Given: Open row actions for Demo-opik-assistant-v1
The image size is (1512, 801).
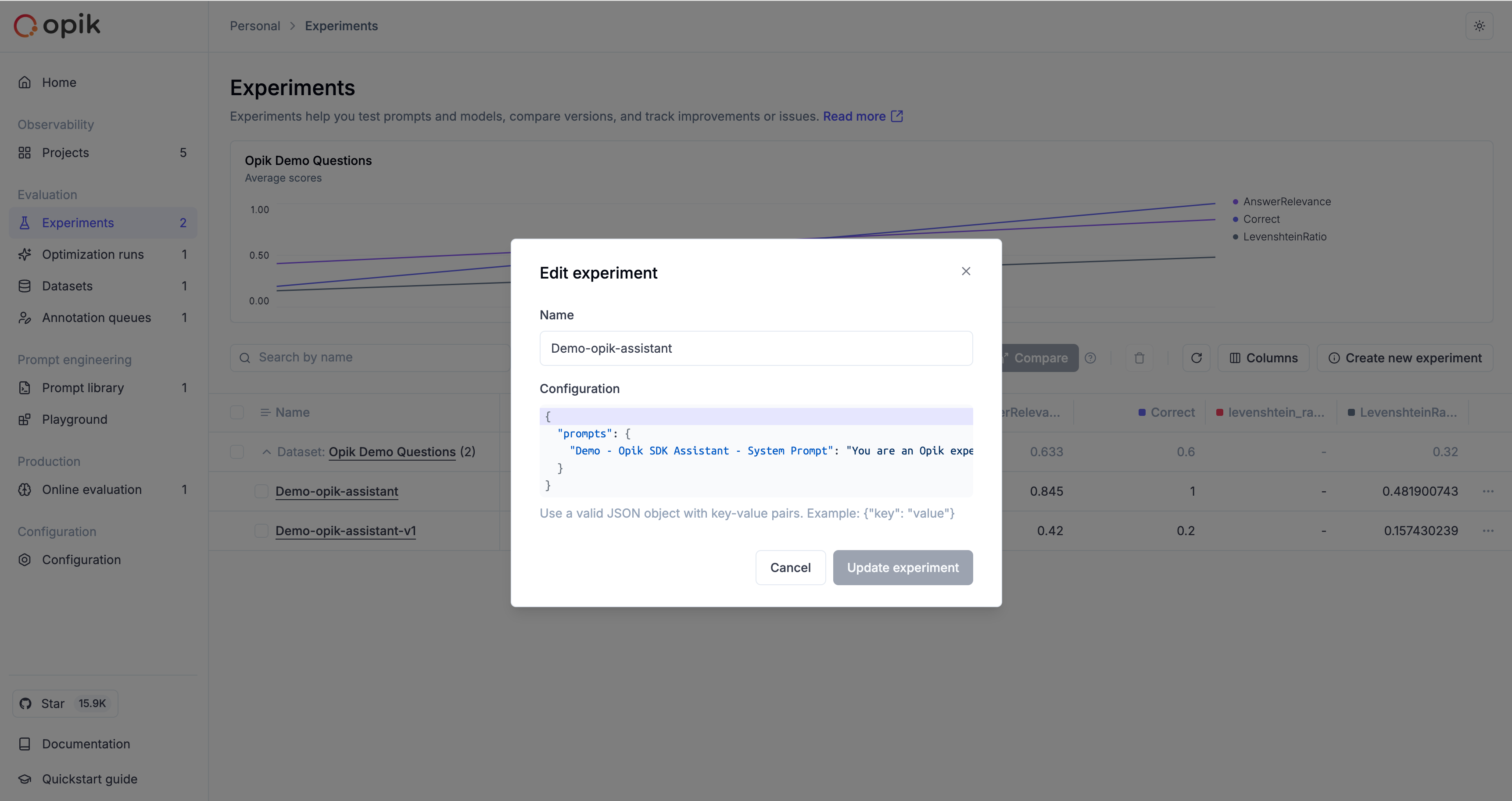Looking at the screenshot, I should click(1488, 530).
